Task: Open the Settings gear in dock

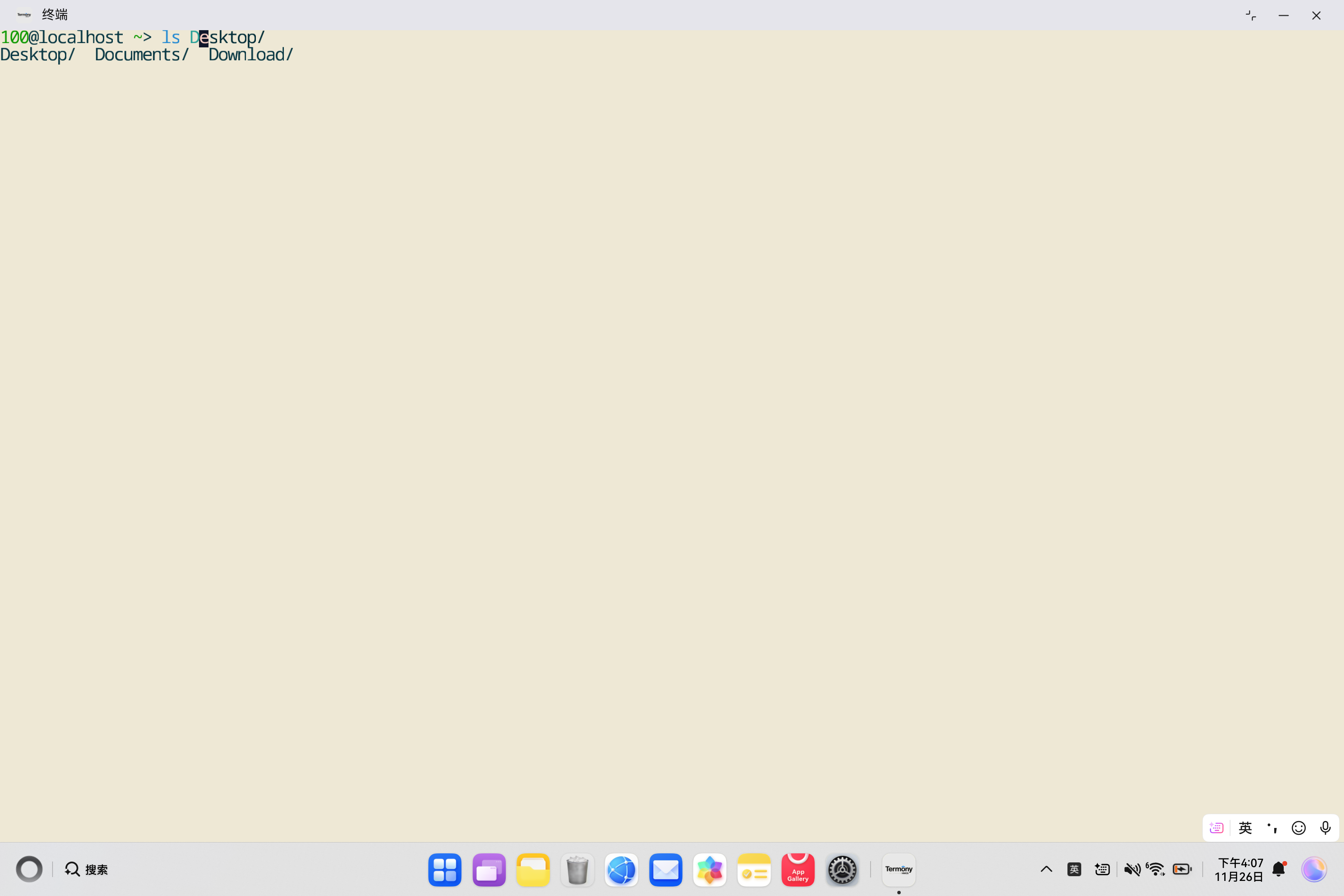Action: click(x=842, y=870)
